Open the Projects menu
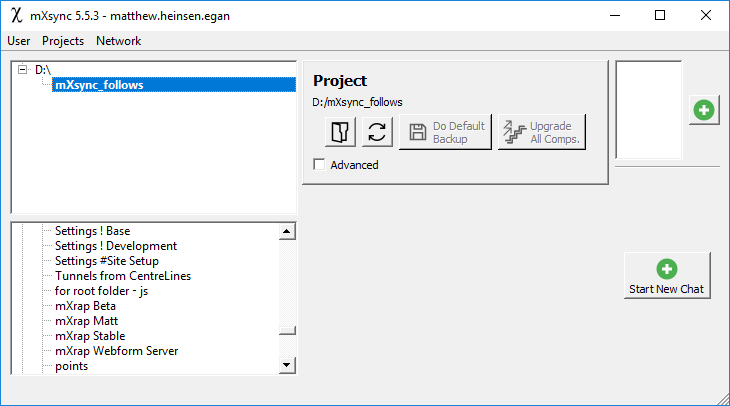The width and height of the screenshot is (730, 406). (63, 41)
